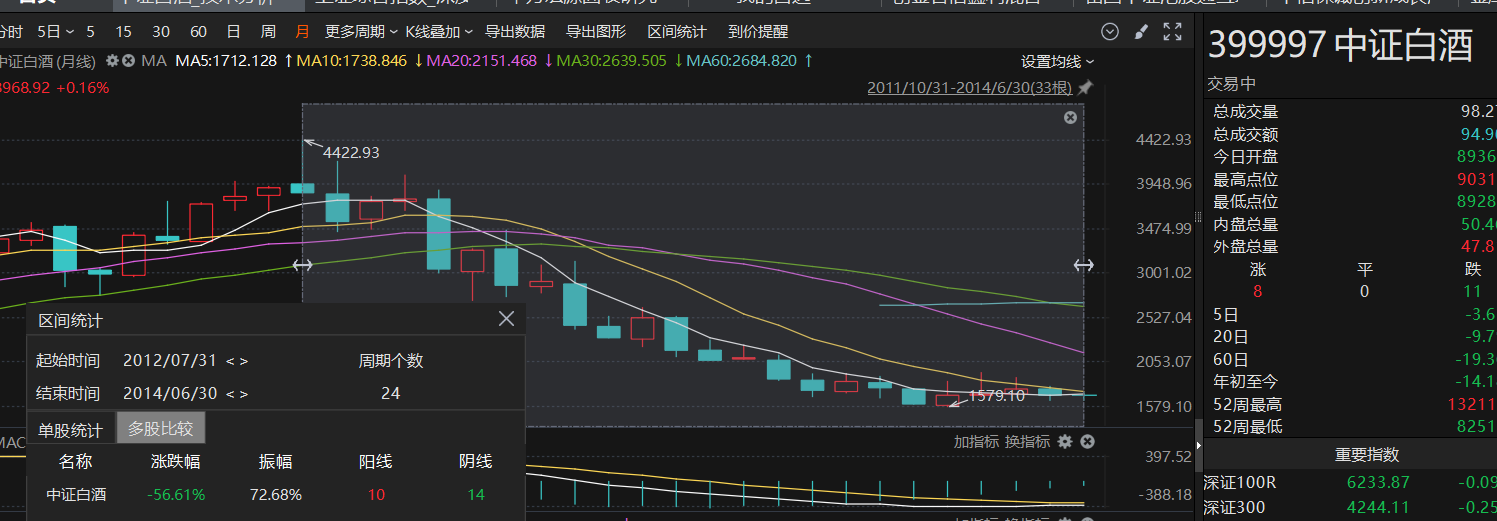Click the MA5:1712.128 legend value
The image size is (1497, 521).
coord(226,61)
